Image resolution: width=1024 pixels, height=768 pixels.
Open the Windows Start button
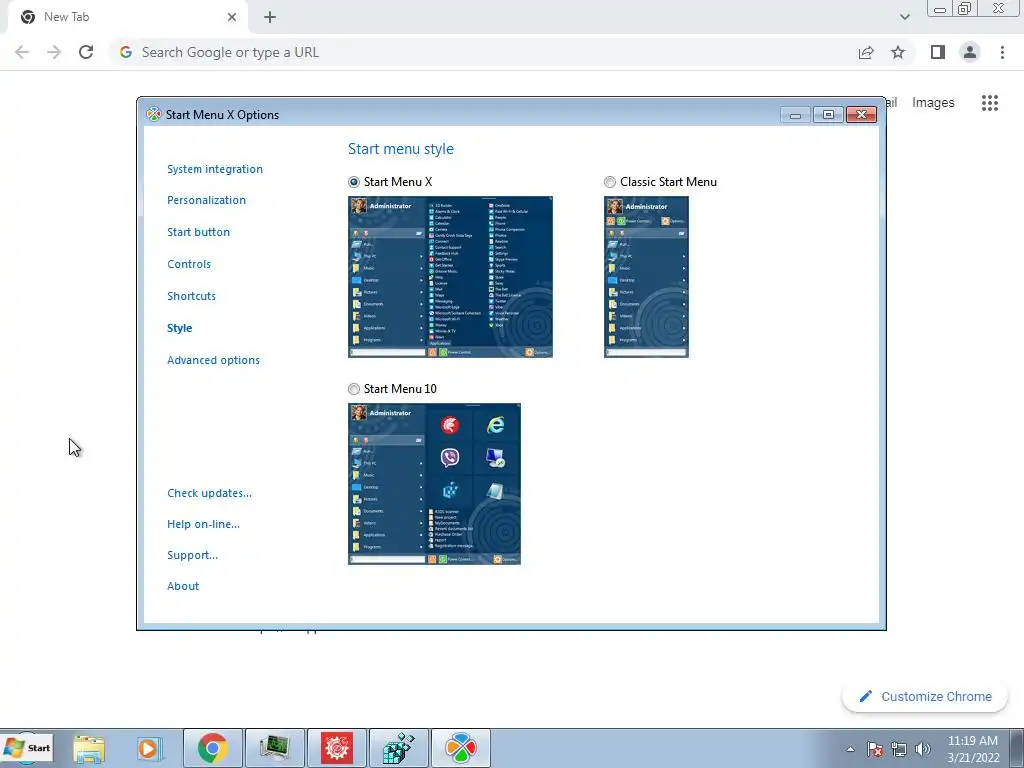point(27,748)
